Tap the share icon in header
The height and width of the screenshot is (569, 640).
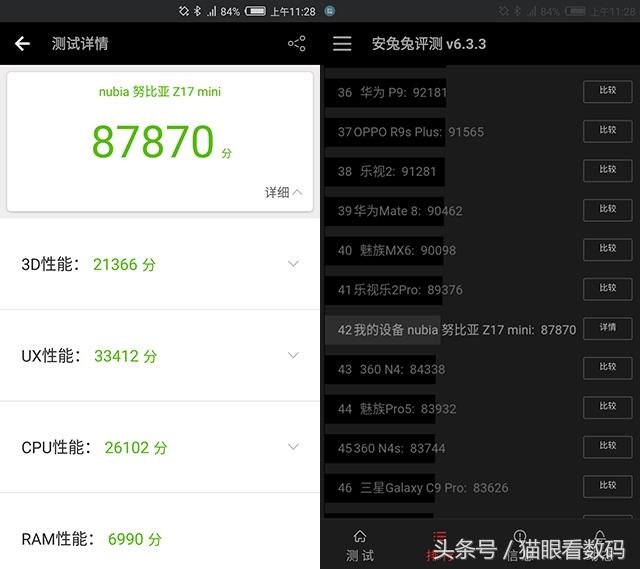pyautogui.click(x=297, y=43)
